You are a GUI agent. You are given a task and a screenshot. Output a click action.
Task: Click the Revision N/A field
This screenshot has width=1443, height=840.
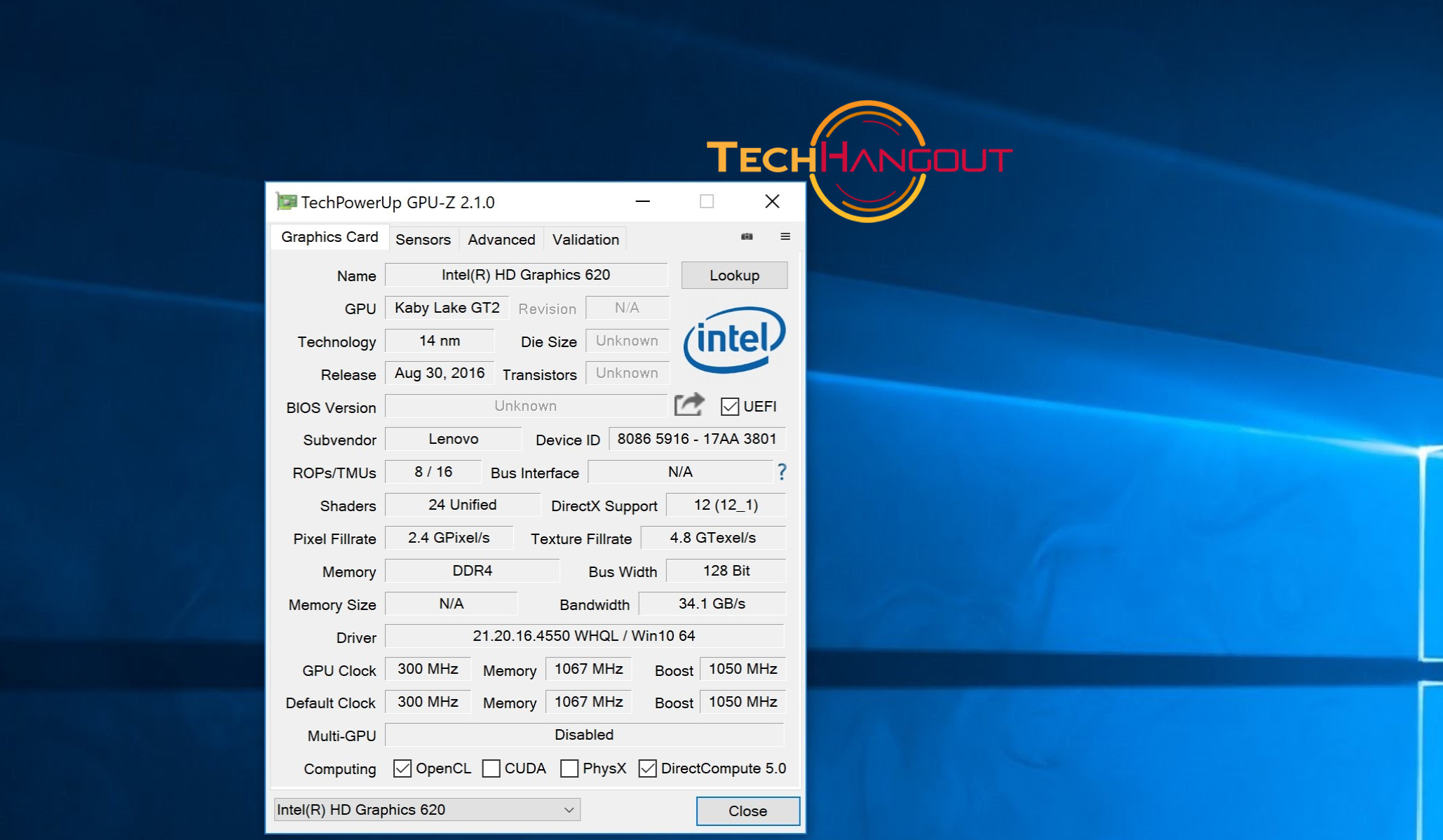click(x=628, y=308)
